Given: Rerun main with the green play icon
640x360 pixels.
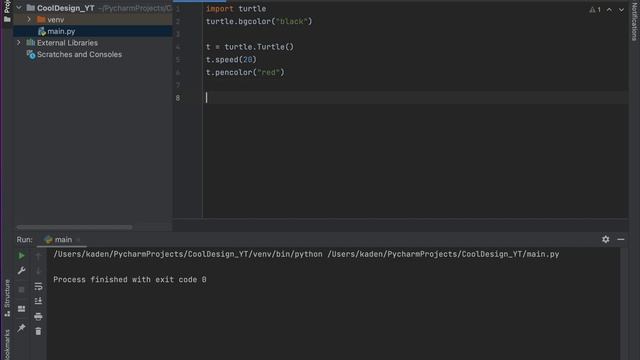Looking at the screenshot, I should pyautogui.click(x=21, y=256).
